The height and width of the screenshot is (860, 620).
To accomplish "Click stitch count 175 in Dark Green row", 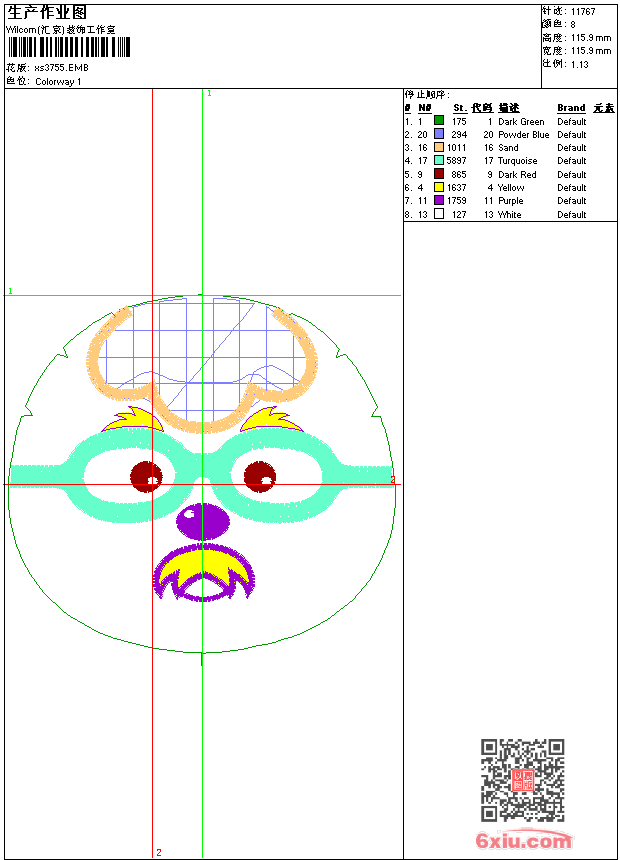I will [459, 122].
